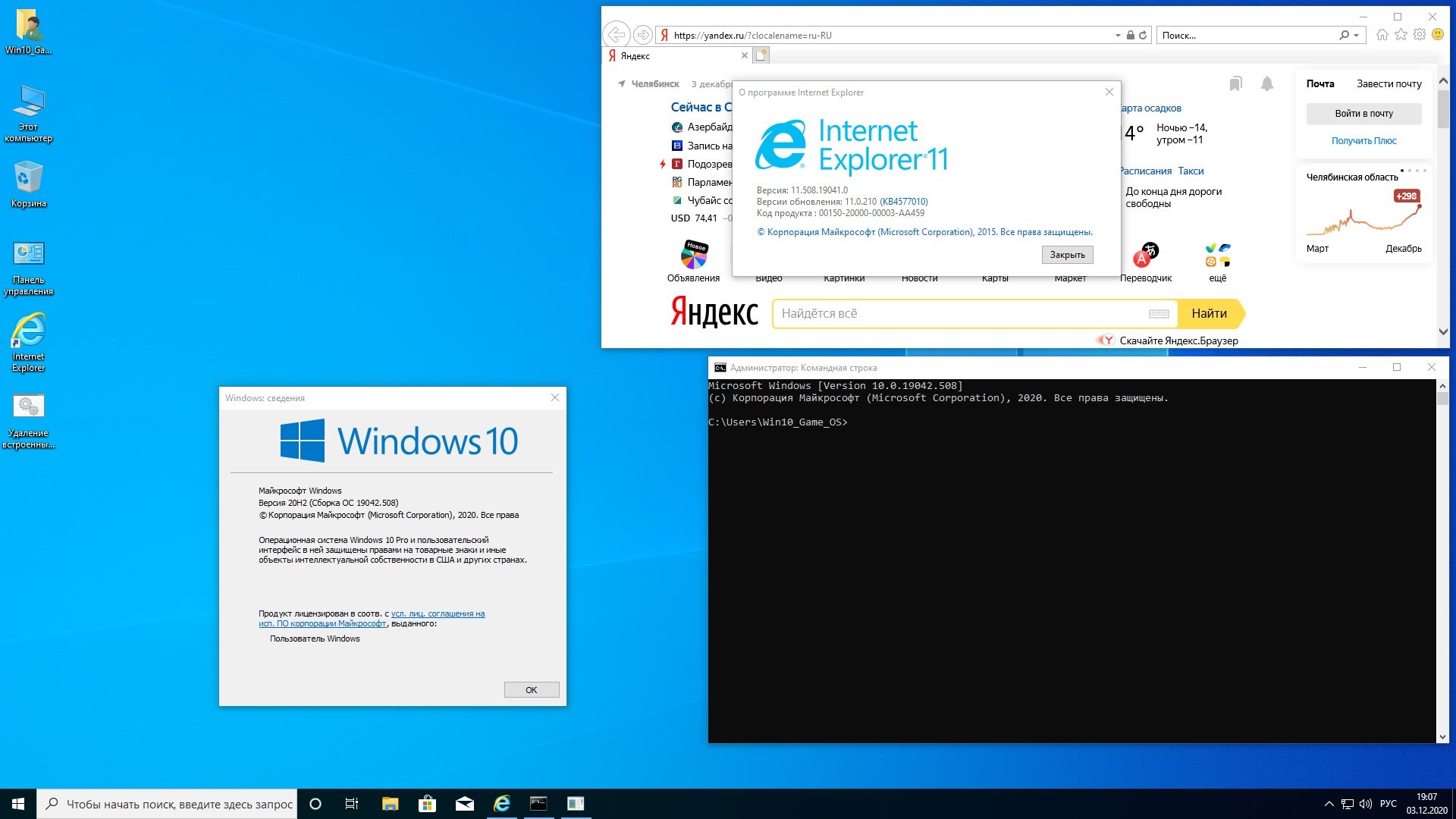The width and height of the screenshot is (1456, 819).
Task: Click the Yandex notifications bell icon
Action: point(1266,83)
